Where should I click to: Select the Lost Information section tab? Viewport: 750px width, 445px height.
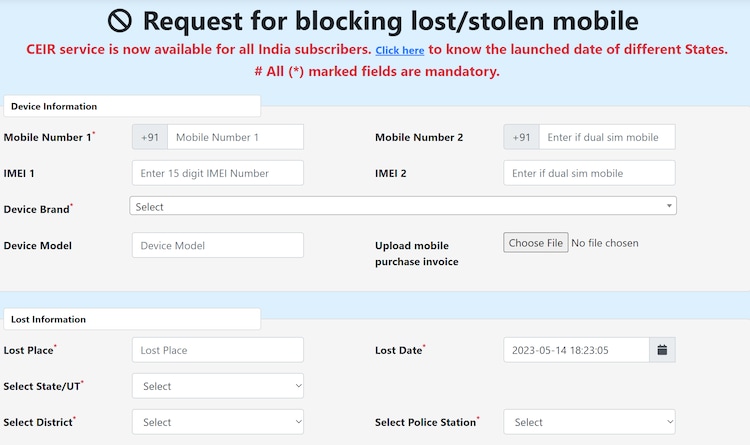pyautogui.click(x=132, y=319)
